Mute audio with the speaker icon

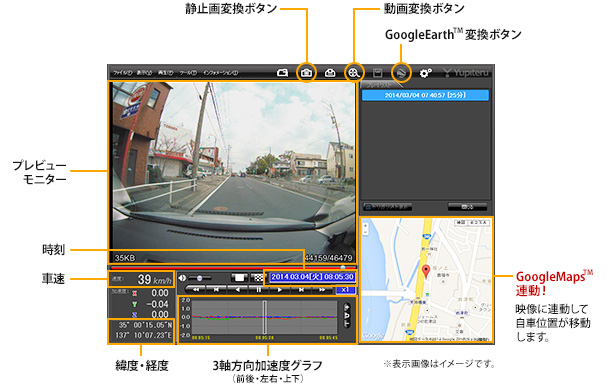coord(182,278)
